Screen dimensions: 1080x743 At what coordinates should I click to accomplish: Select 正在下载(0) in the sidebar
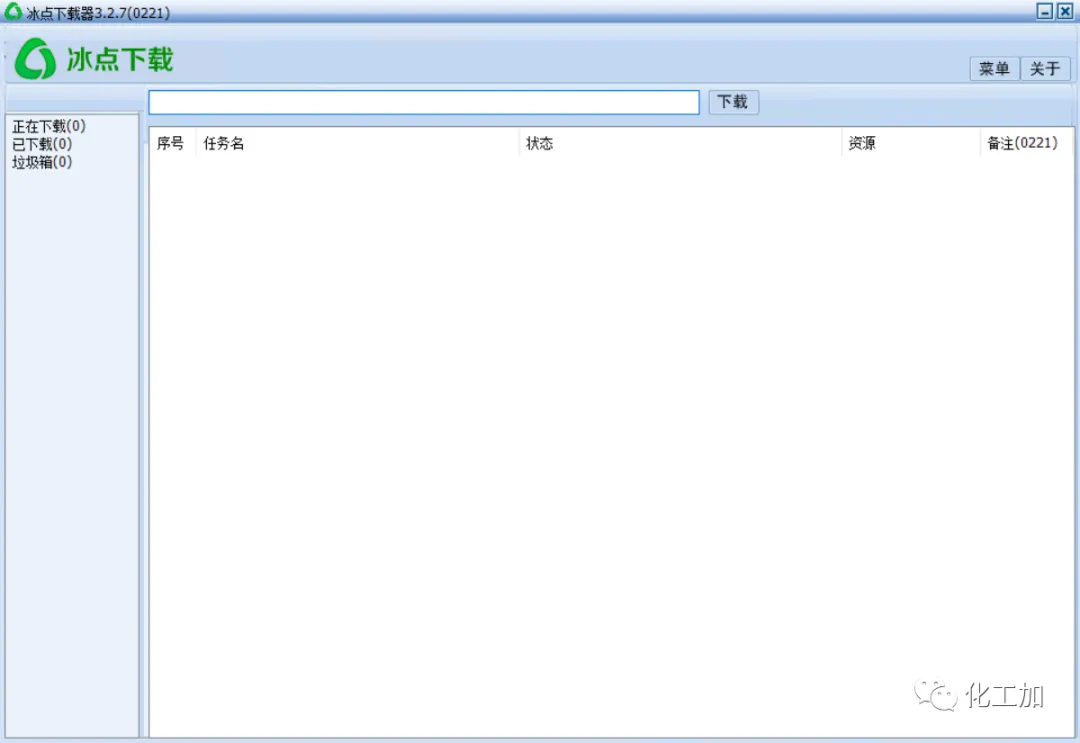pyautogui.click(x=49, y=126)
